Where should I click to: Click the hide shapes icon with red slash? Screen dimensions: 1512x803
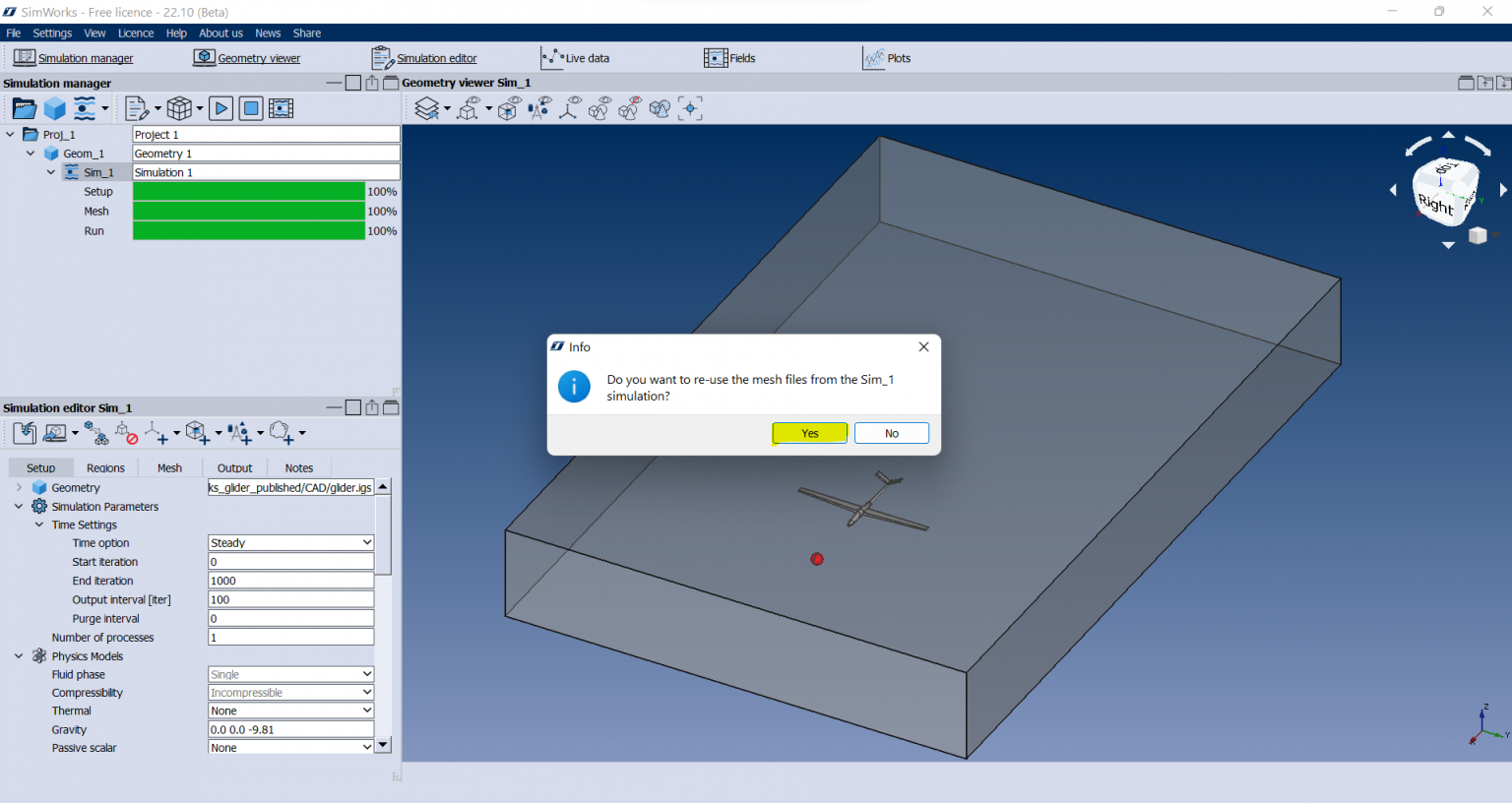pyautogui.click(x=629, y=108)
